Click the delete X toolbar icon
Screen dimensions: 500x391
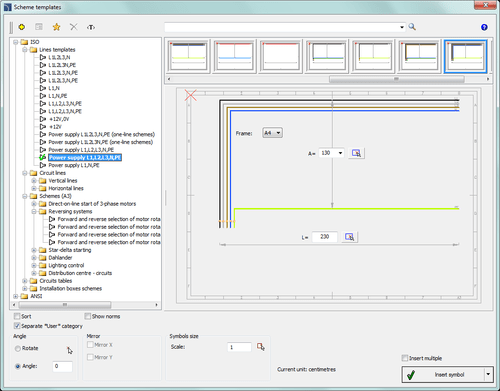click(74, 27)
